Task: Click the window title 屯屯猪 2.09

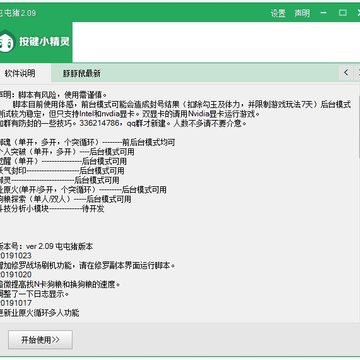Action: point(18,13)
